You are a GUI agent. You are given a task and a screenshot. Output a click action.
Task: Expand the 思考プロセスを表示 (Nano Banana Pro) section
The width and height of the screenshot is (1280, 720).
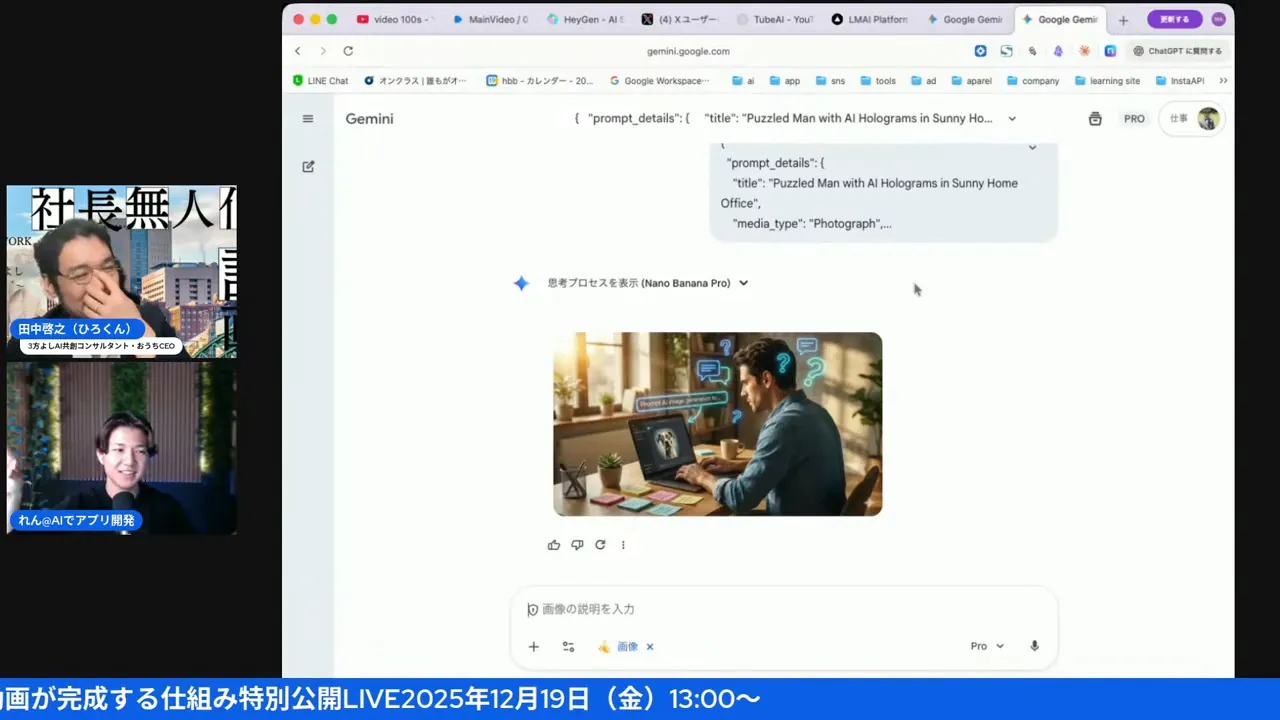pos(742,283)
